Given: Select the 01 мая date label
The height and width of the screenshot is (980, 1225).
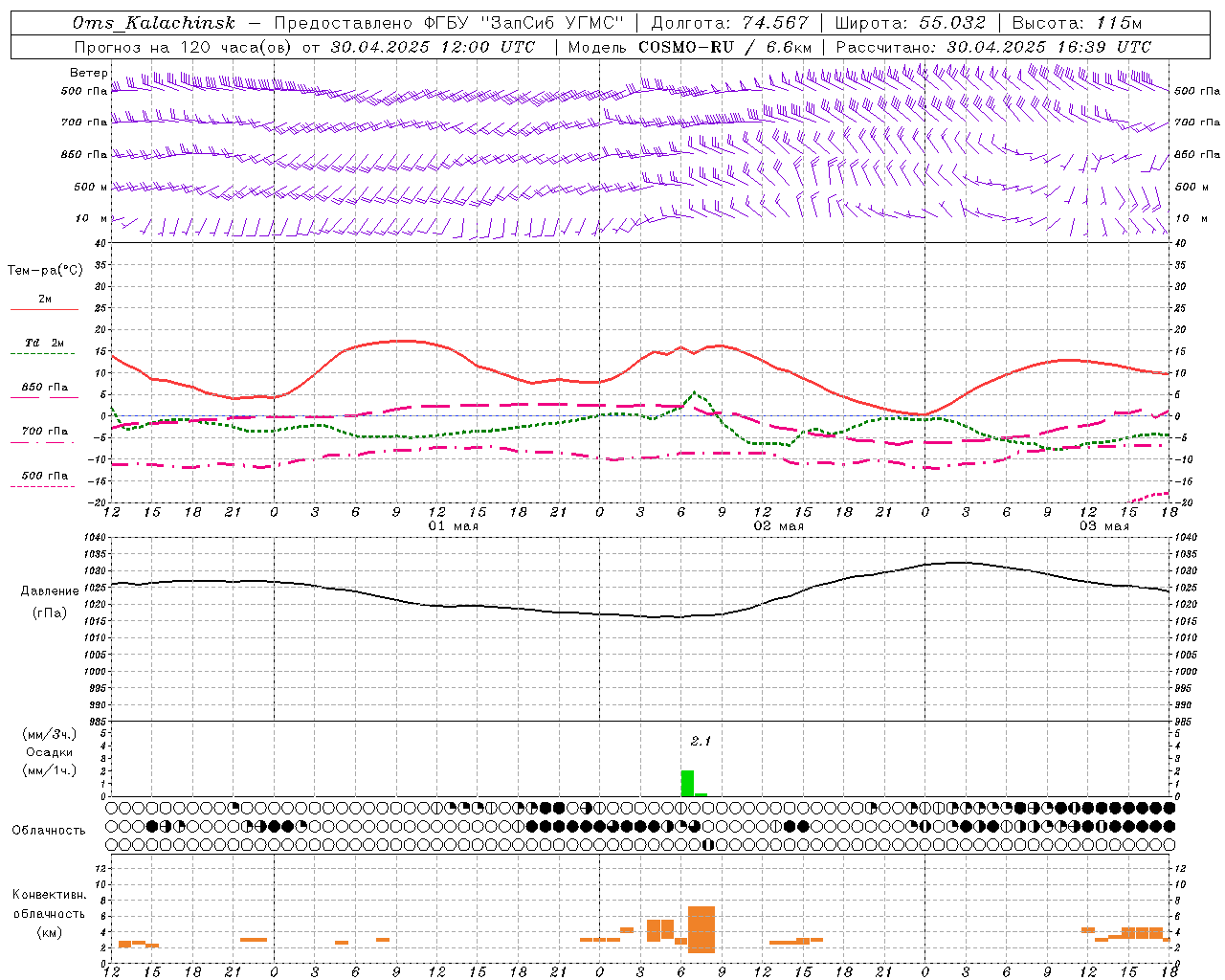Looking at the screenshot, I should 453,526.
